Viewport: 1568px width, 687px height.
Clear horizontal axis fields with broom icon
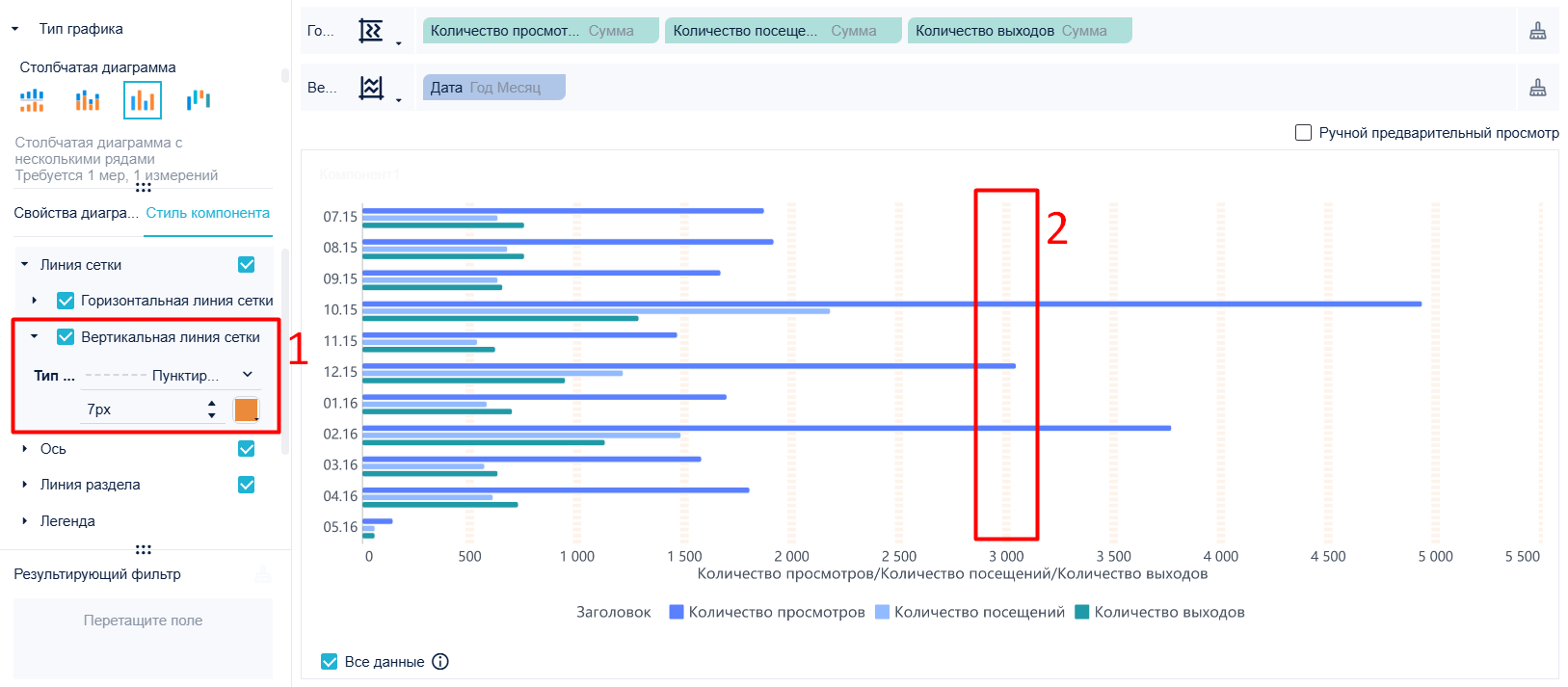coord(1538,31)
